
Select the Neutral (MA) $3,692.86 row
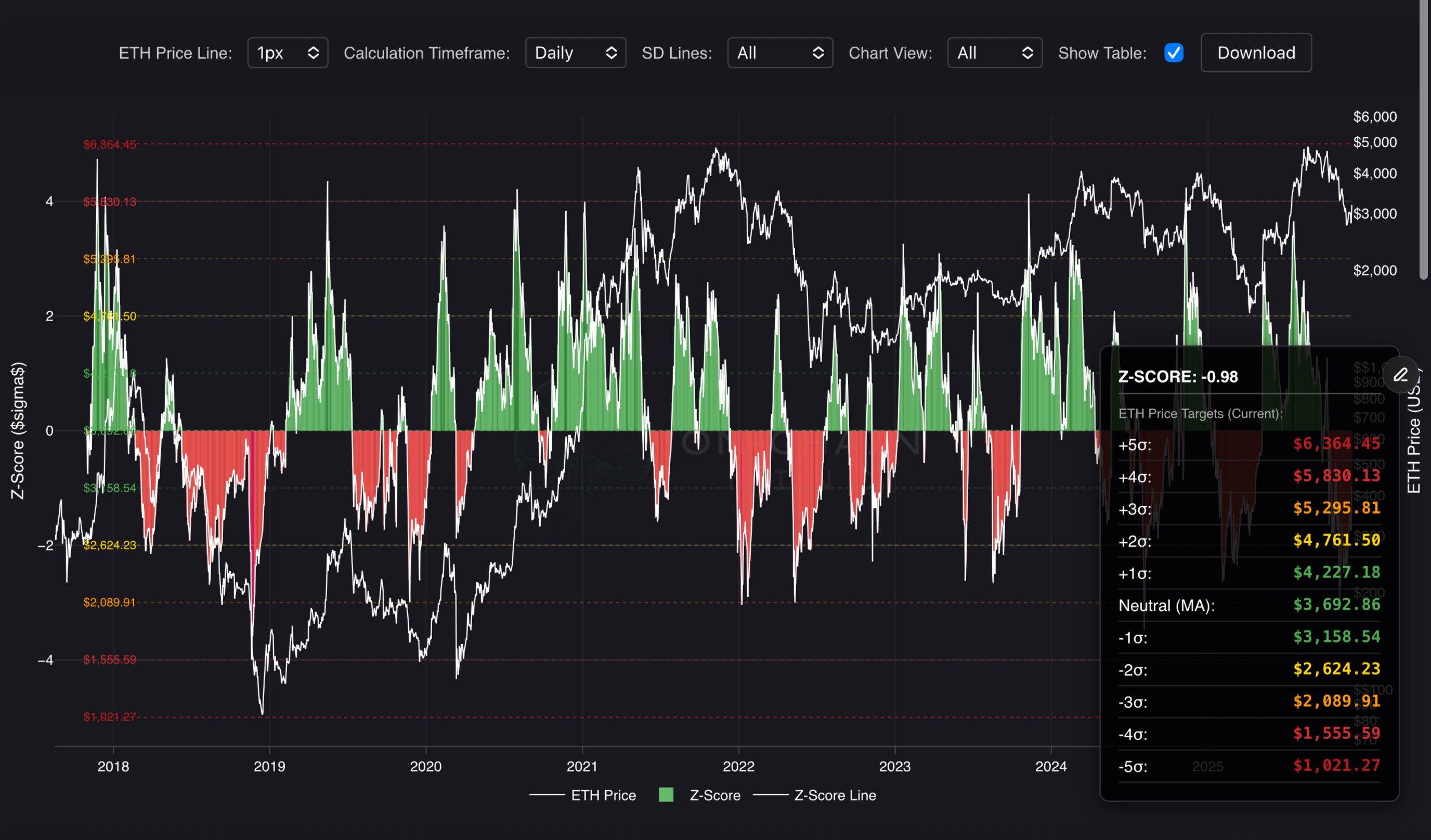[1248, 605]
